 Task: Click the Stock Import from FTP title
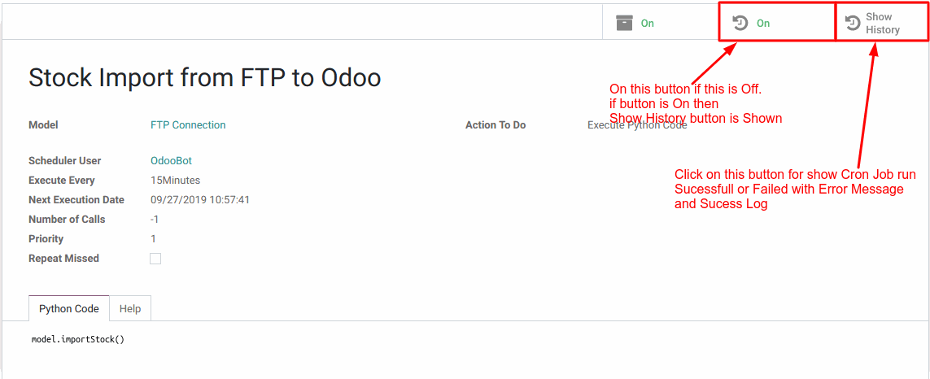pyautogui.click(x=205, y=78)
